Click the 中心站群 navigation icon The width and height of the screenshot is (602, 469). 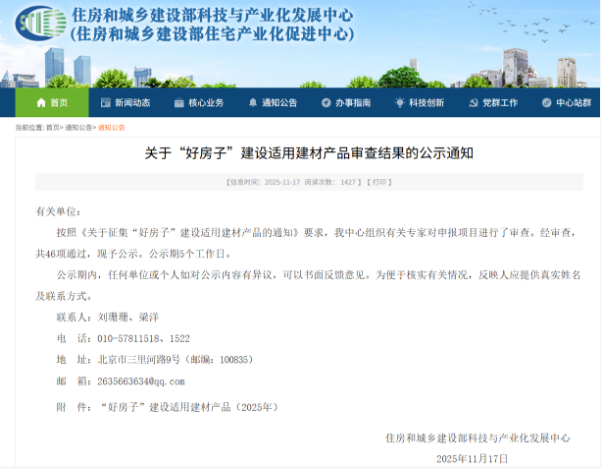548,103
